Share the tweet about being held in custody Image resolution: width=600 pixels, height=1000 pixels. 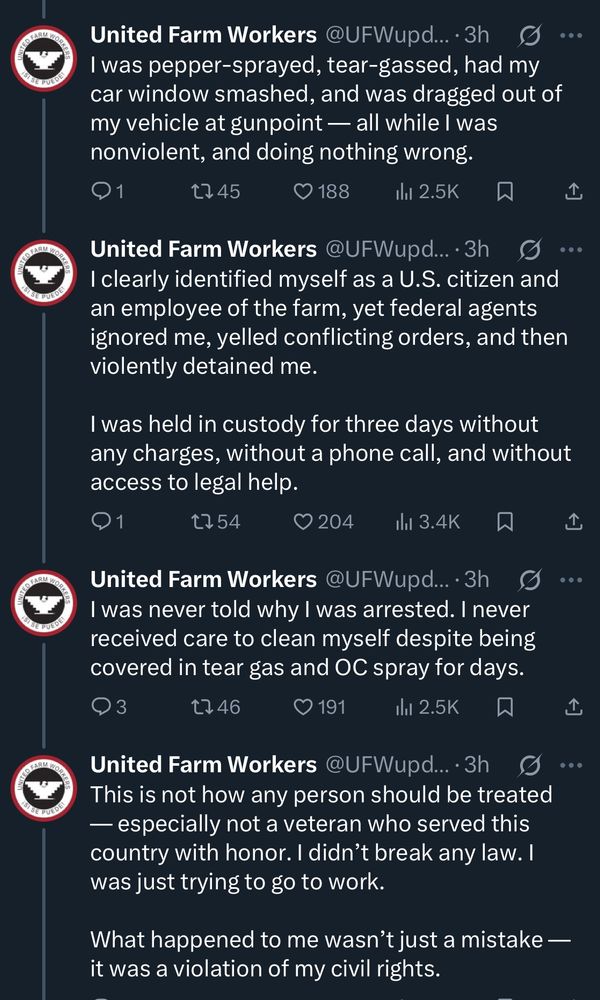point(574,521)
